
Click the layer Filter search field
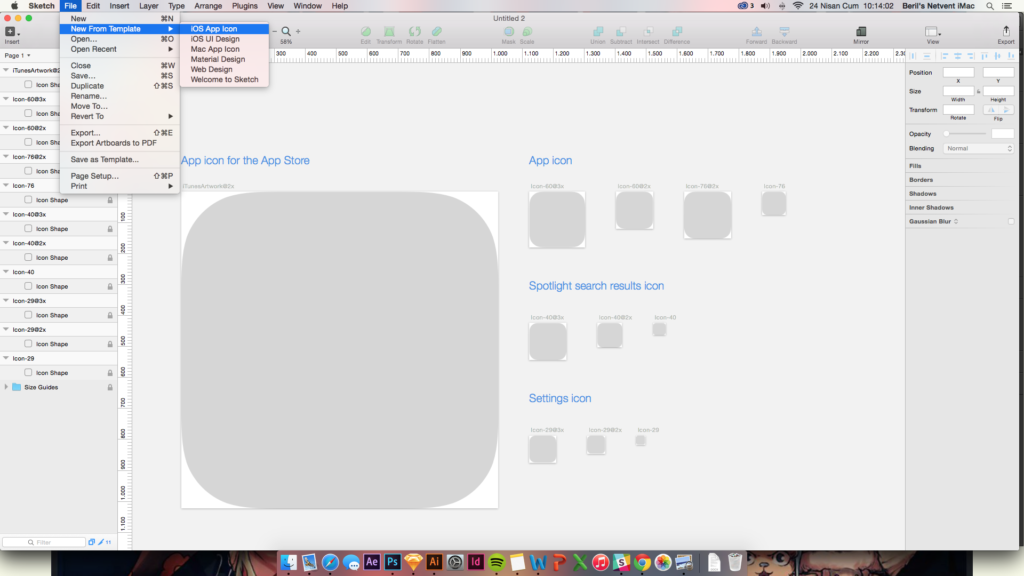point(44,542)
